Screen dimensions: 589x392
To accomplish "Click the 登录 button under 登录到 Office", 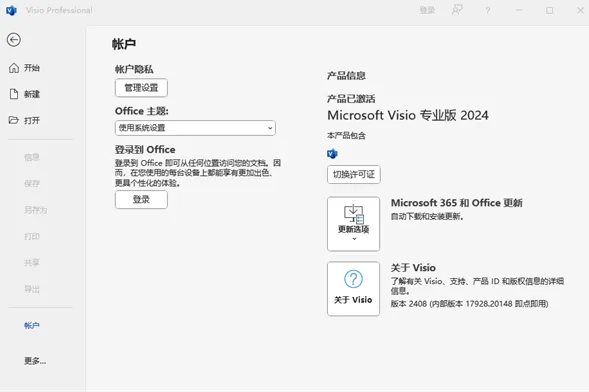I will point(141,199).
